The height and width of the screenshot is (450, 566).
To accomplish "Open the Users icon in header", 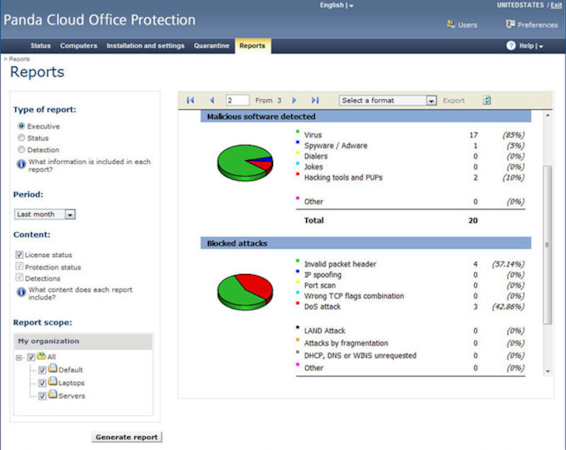I will pyautogui.click(x=450, y=25).
